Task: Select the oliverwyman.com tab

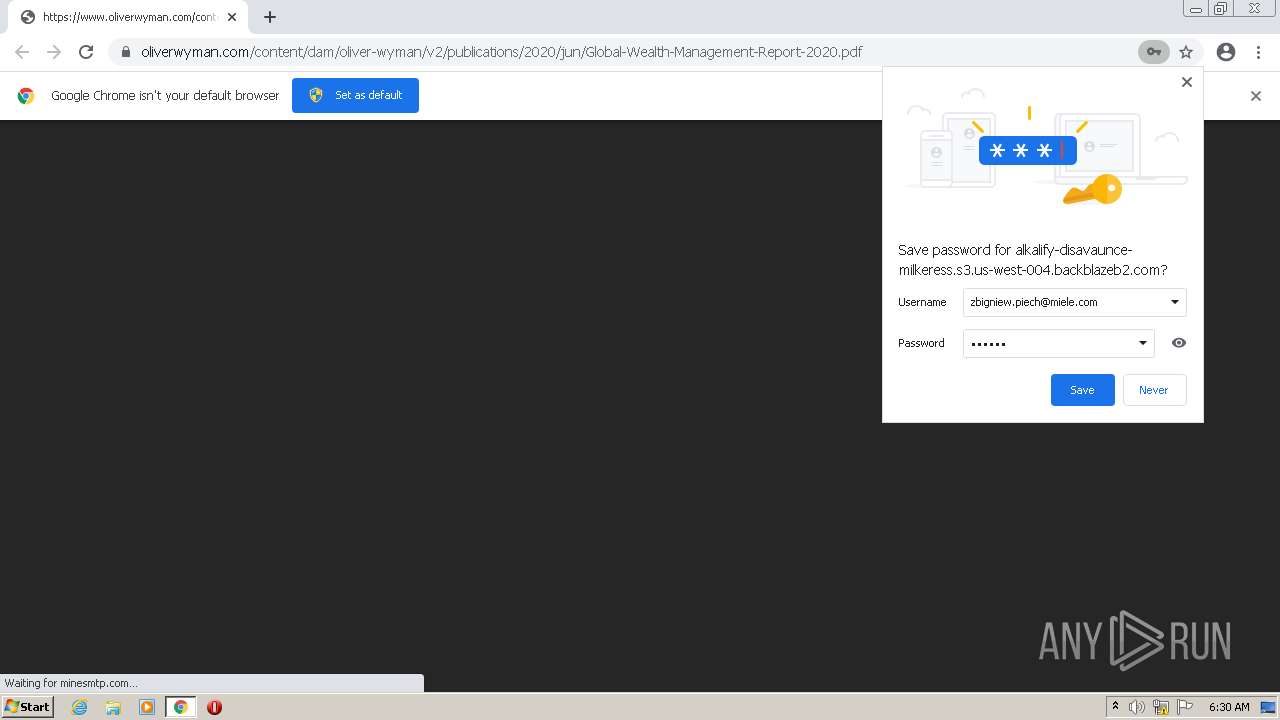Action: click(x=128, y=17)
